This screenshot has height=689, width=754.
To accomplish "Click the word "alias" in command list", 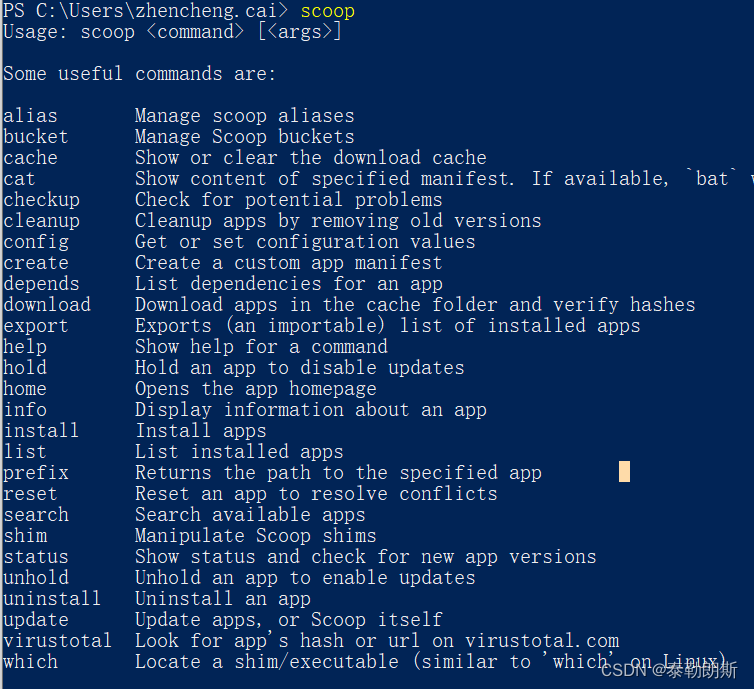I will [30, 116].
